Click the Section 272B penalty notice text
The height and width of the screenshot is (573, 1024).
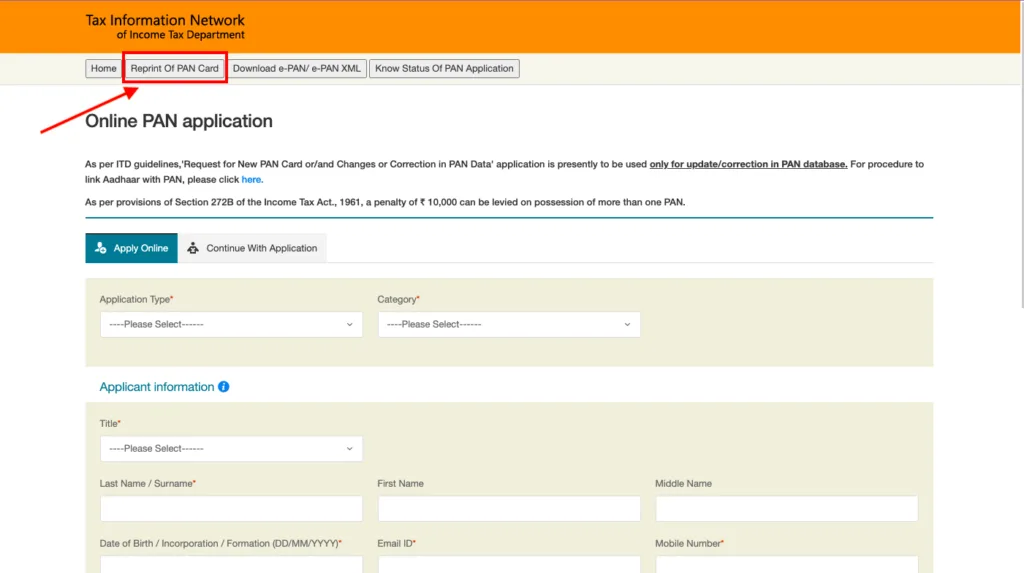click(385, 203)
